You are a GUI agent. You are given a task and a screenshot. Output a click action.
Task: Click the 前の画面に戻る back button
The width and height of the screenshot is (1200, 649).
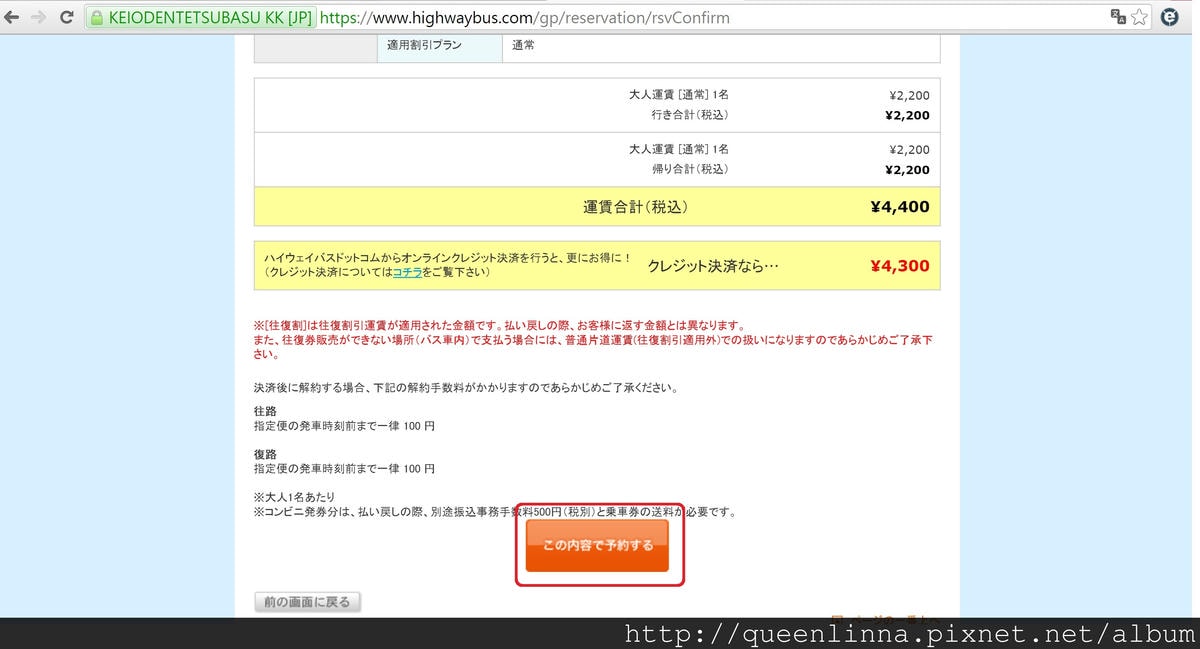[x=307, y=602]
